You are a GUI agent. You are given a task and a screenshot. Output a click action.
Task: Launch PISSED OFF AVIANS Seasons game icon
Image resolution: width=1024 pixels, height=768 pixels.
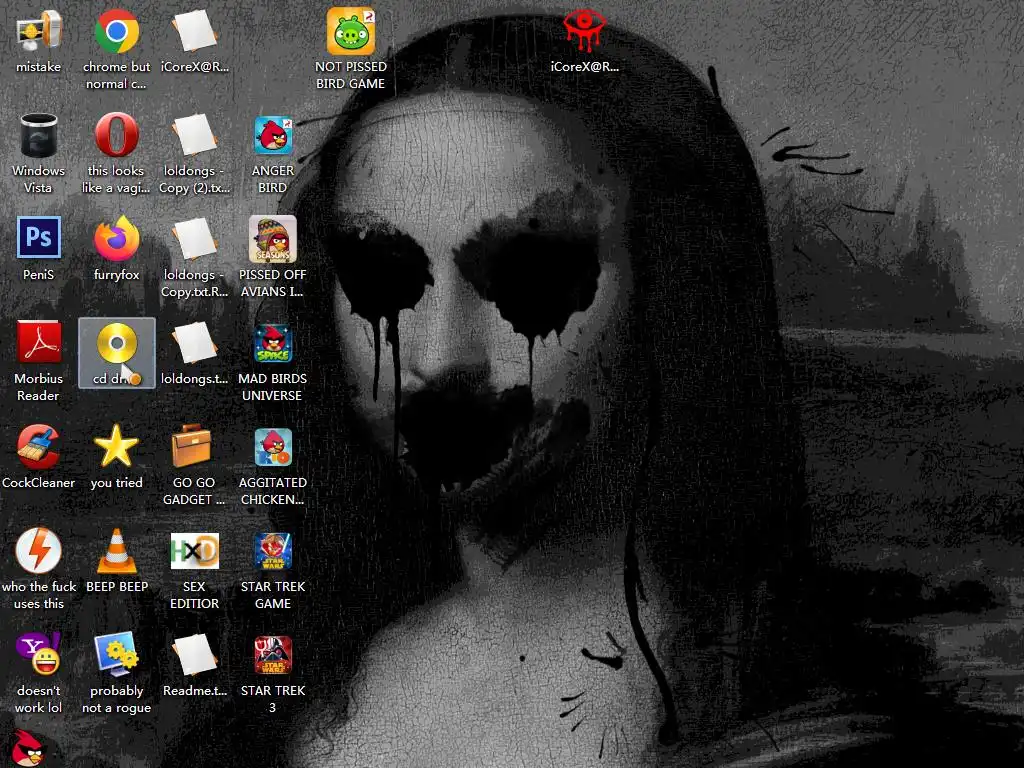[x=273, y=238]
